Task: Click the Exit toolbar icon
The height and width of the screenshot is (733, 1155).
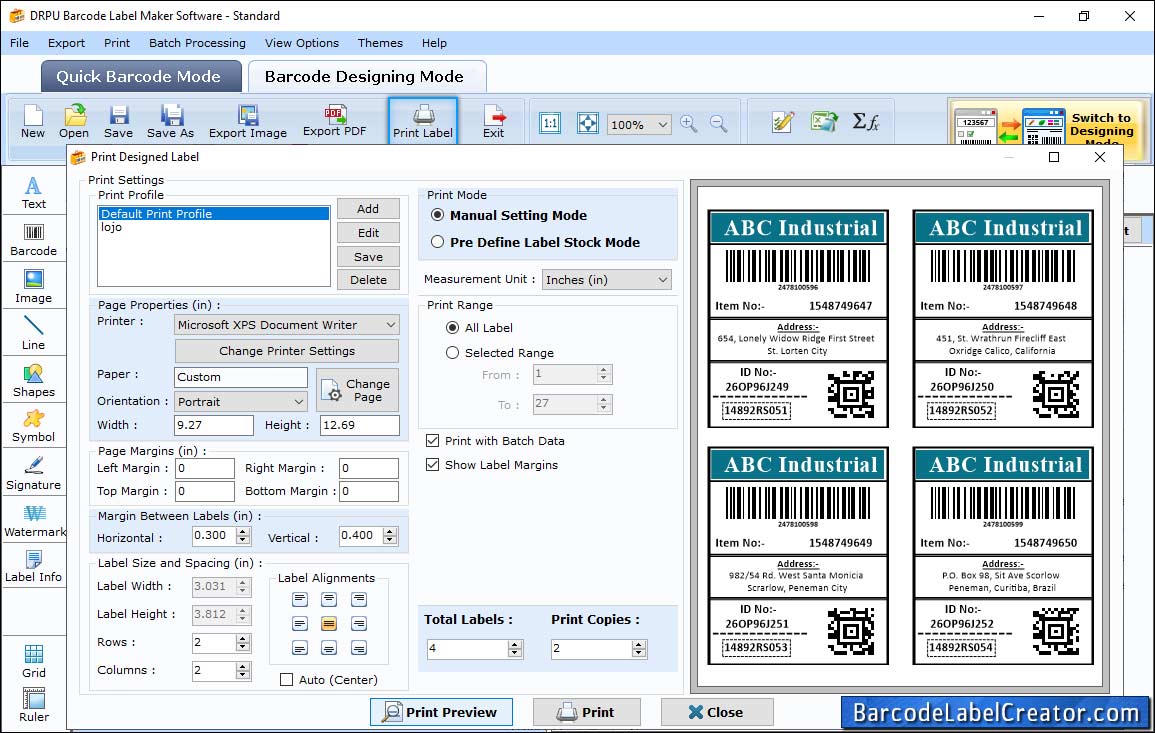Action: (494, 122)
